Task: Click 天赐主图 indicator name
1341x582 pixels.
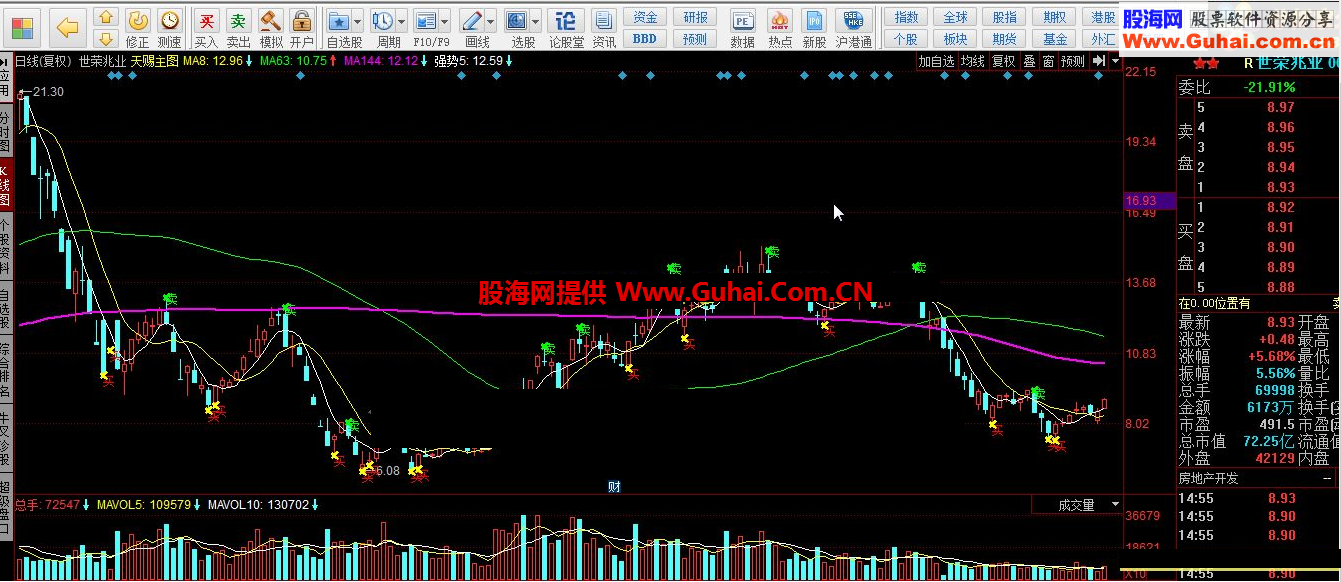Action: (x=154, y=61)
